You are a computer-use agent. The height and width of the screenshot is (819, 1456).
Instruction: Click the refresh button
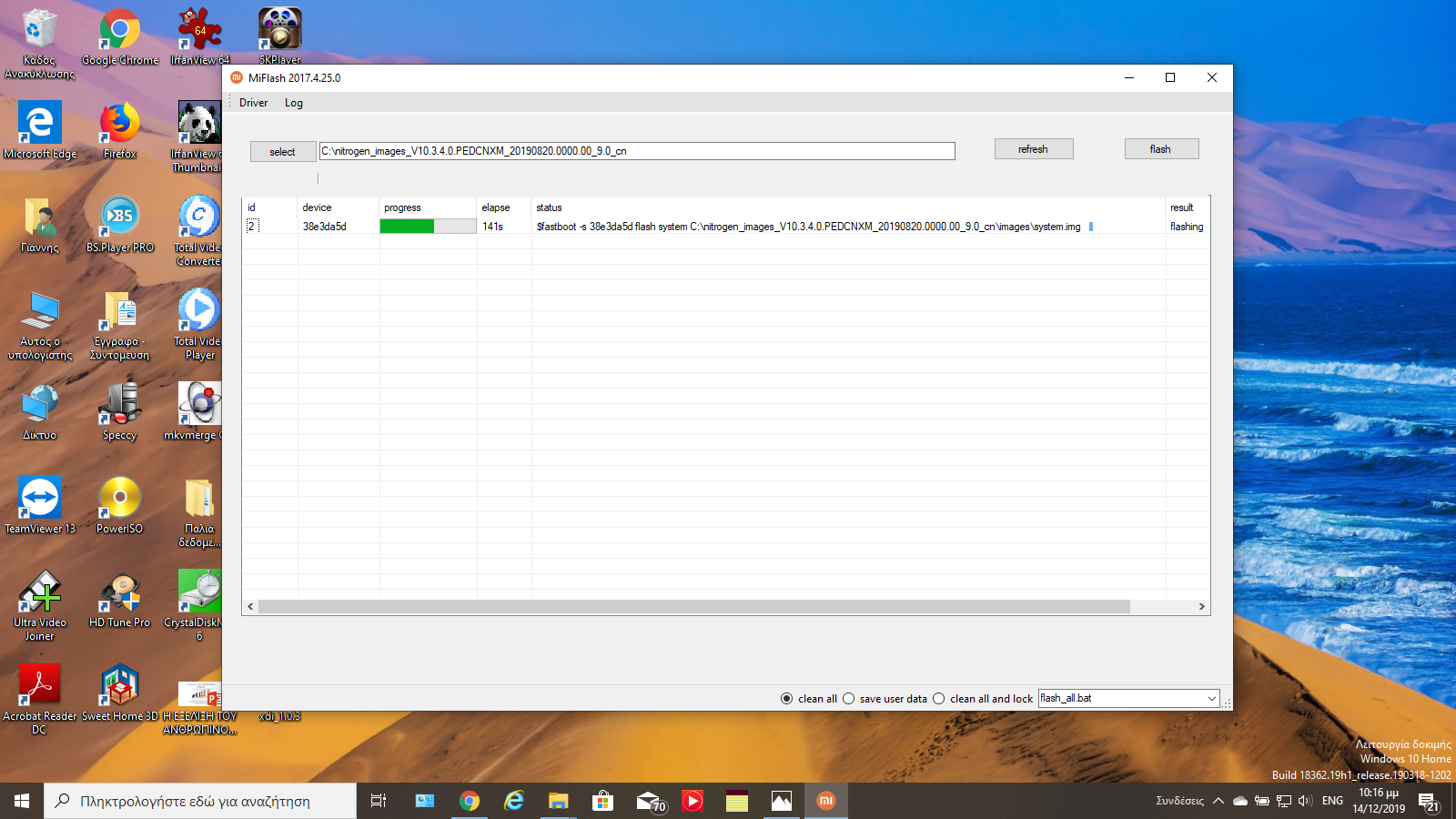(1033, 149)
